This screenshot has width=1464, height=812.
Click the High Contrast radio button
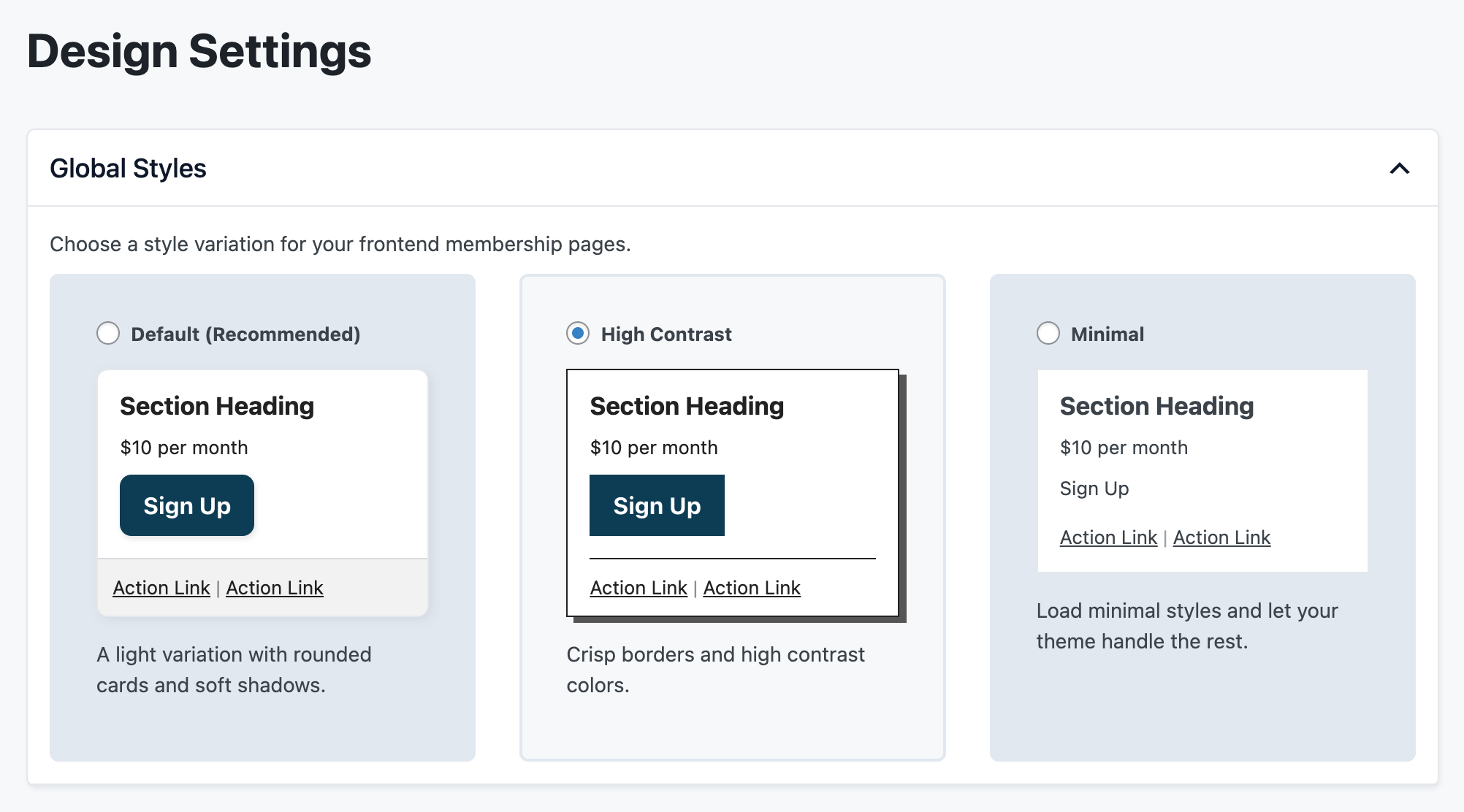pos(578,334)
